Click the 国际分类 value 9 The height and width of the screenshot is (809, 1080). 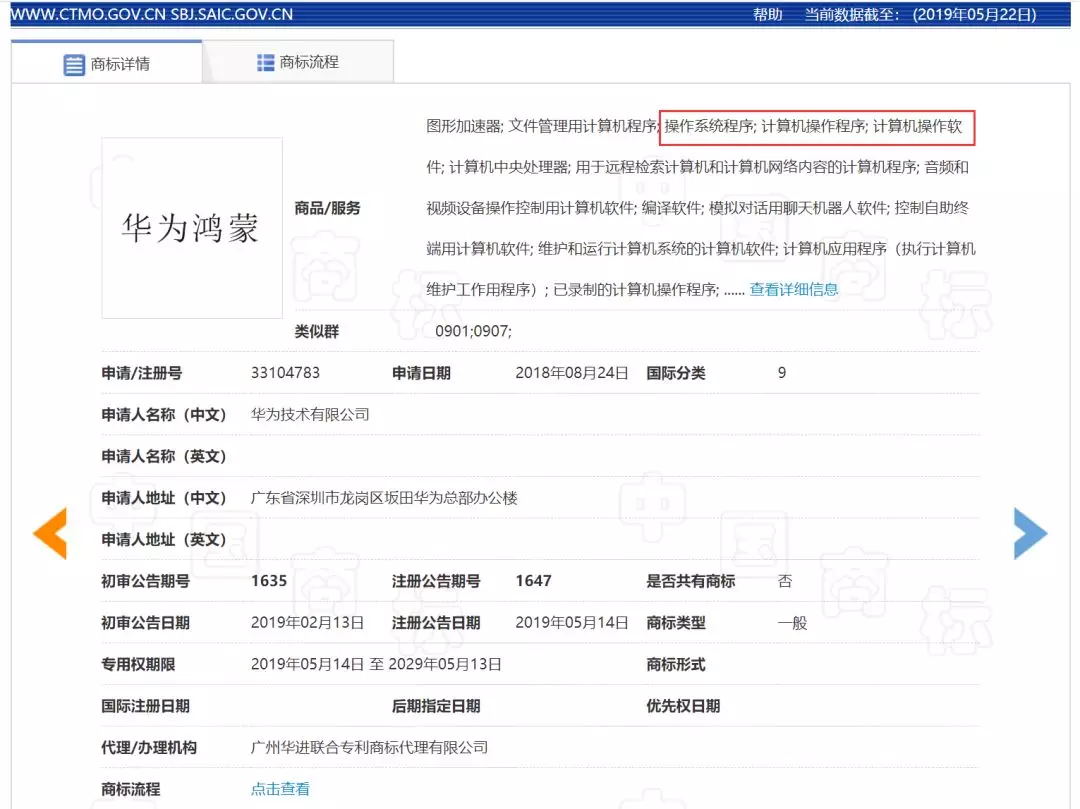click(780, 372)
